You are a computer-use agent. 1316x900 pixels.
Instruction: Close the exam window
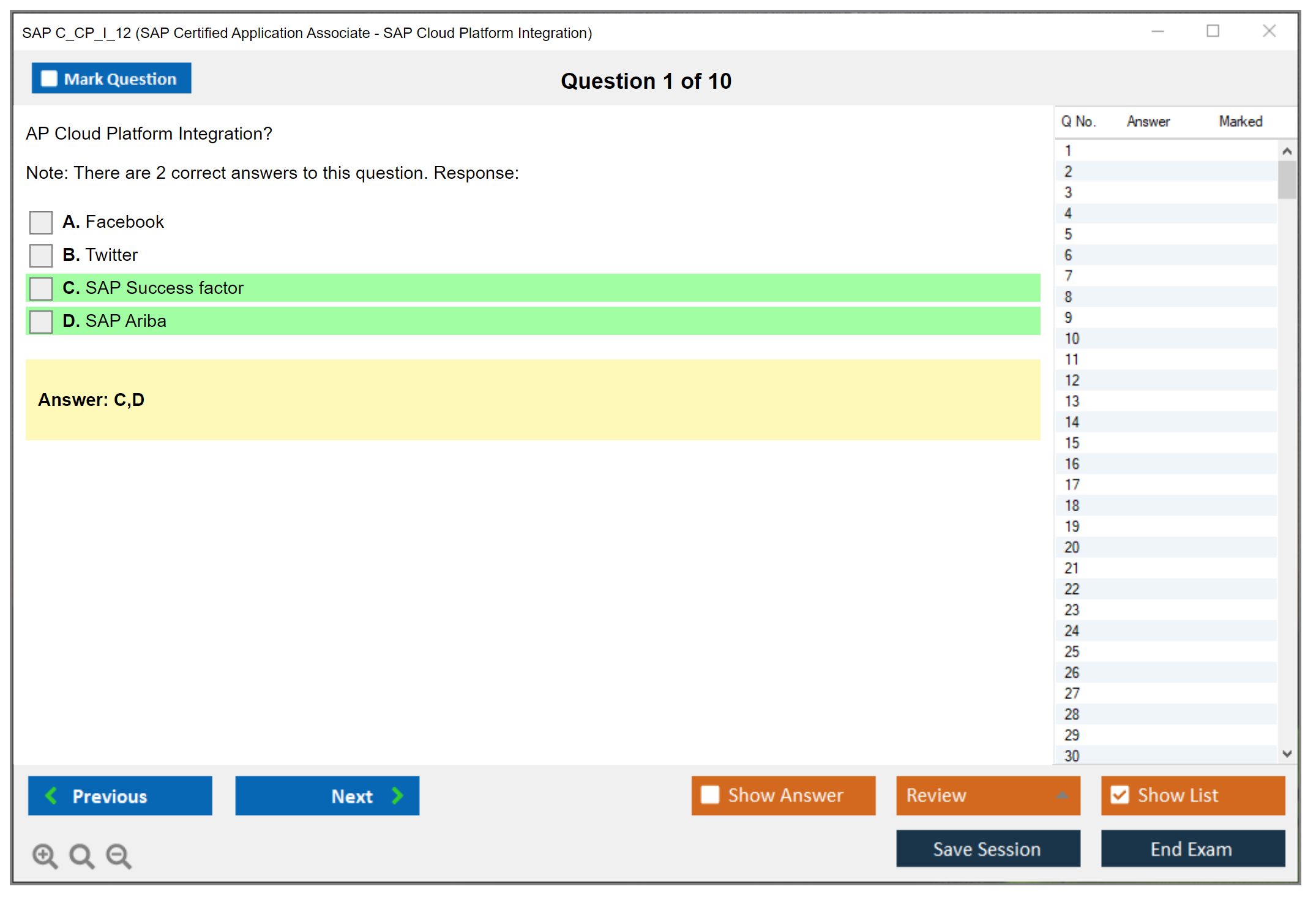[1269, 31]
